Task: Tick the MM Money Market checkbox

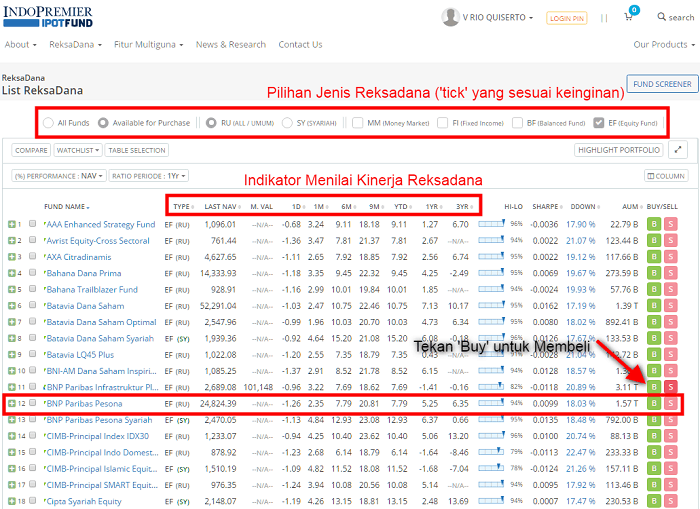Action: point(358,123)
